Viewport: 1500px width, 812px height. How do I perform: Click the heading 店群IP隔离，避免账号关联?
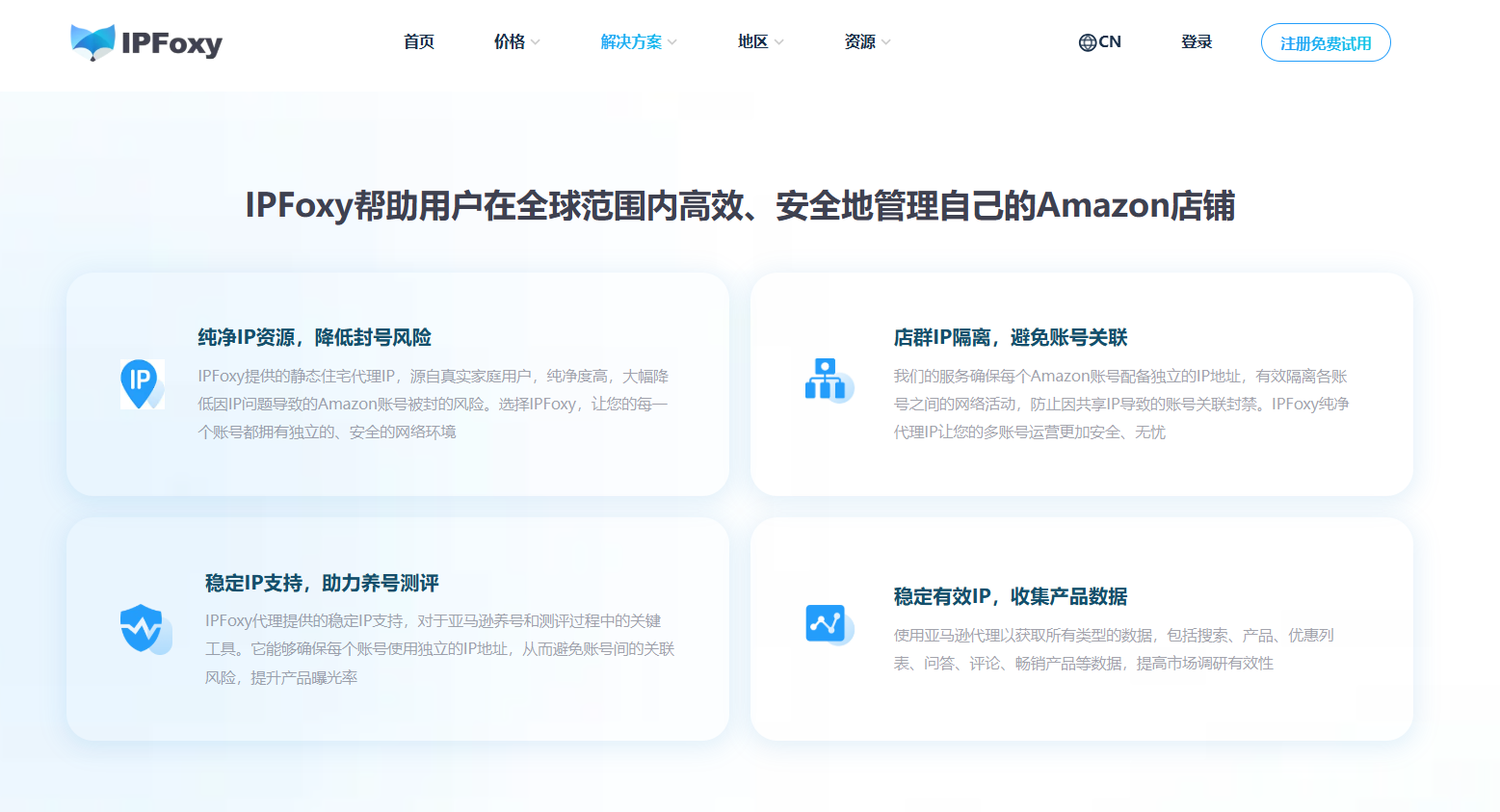pyautogui.click(x=1011, y=337)
